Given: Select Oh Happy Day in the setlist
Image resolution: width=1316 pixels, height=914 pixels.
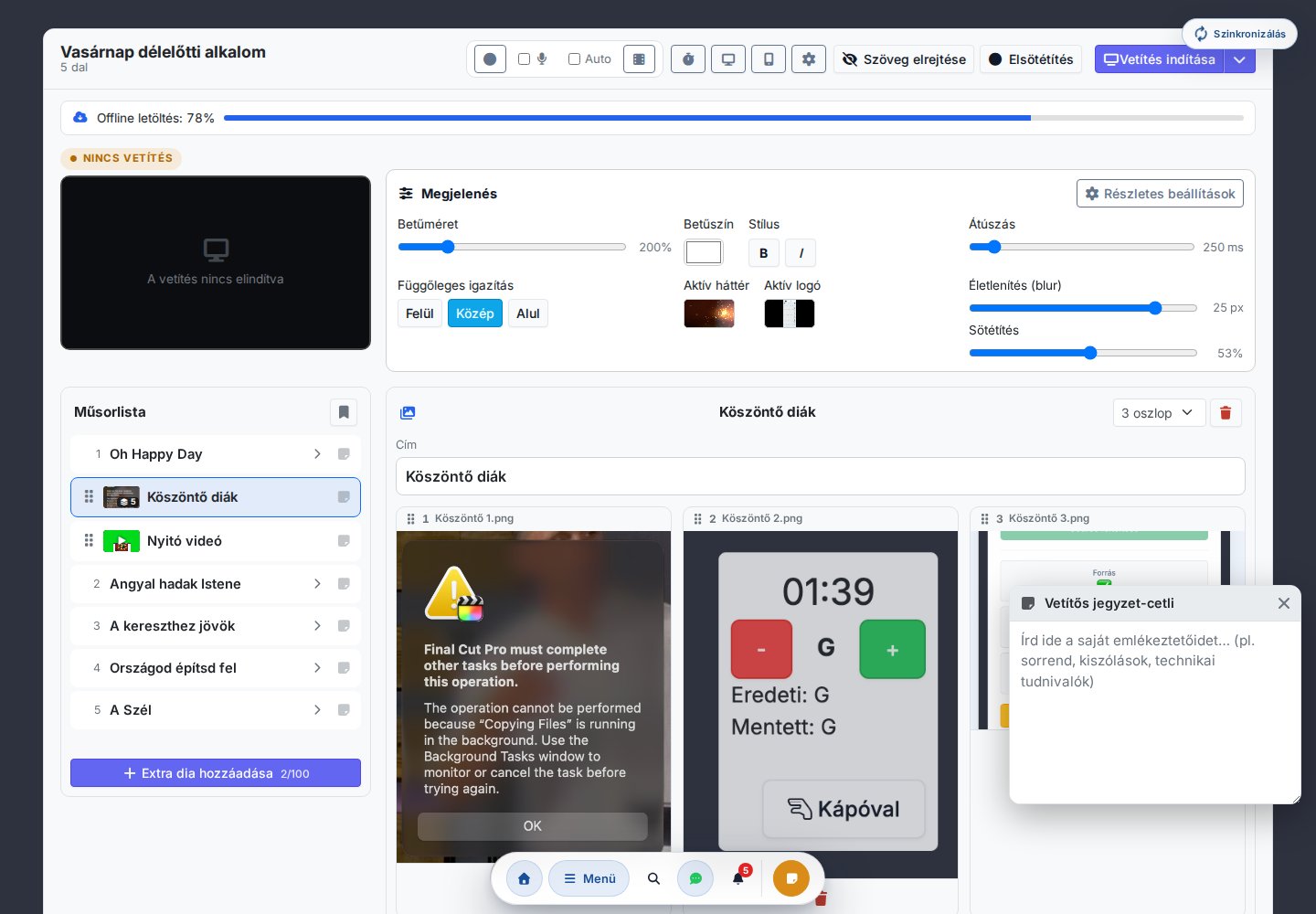Looking at the screenshot, I should click(x=216, y=454).
